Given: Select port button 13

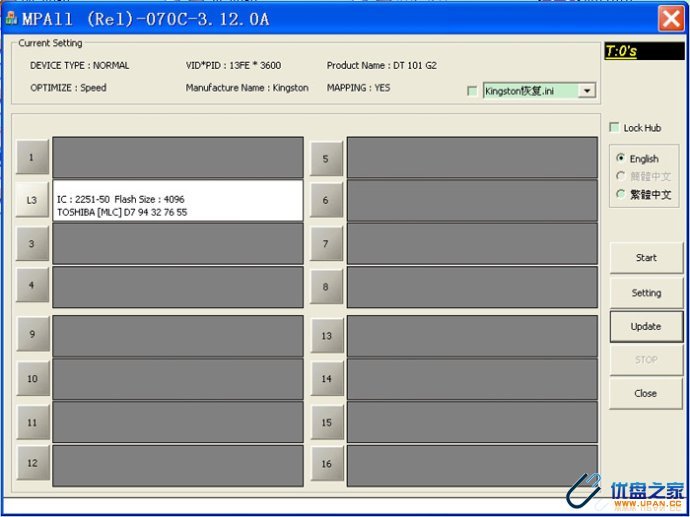Looking at the screenshot, I should [x=326, y=336].
